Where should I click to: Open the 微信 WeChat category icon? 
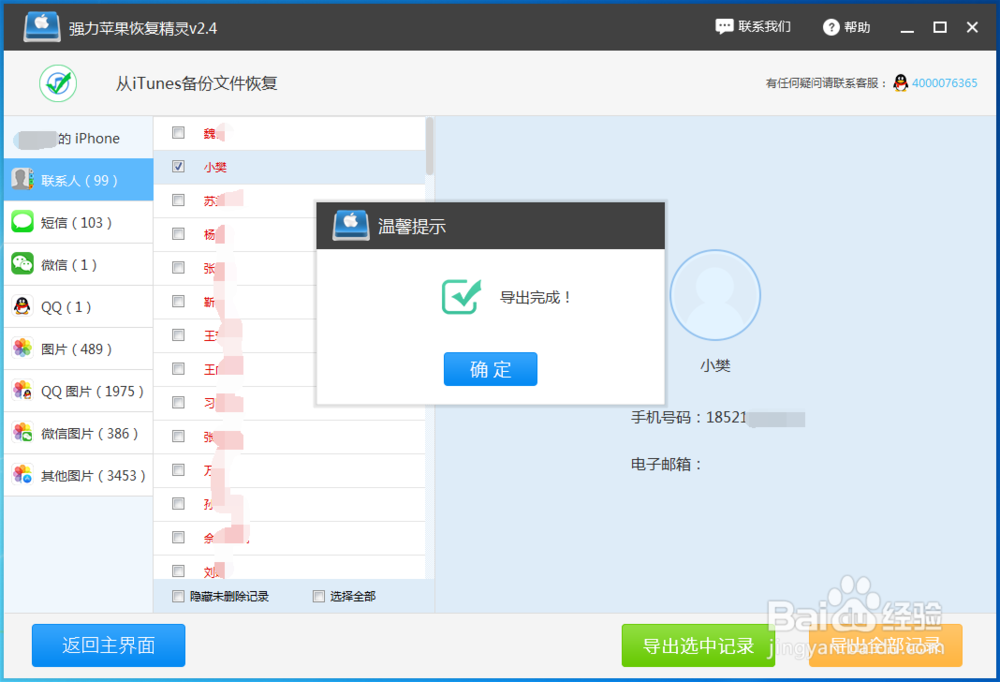pyautogui.click(x=22, y=264)
